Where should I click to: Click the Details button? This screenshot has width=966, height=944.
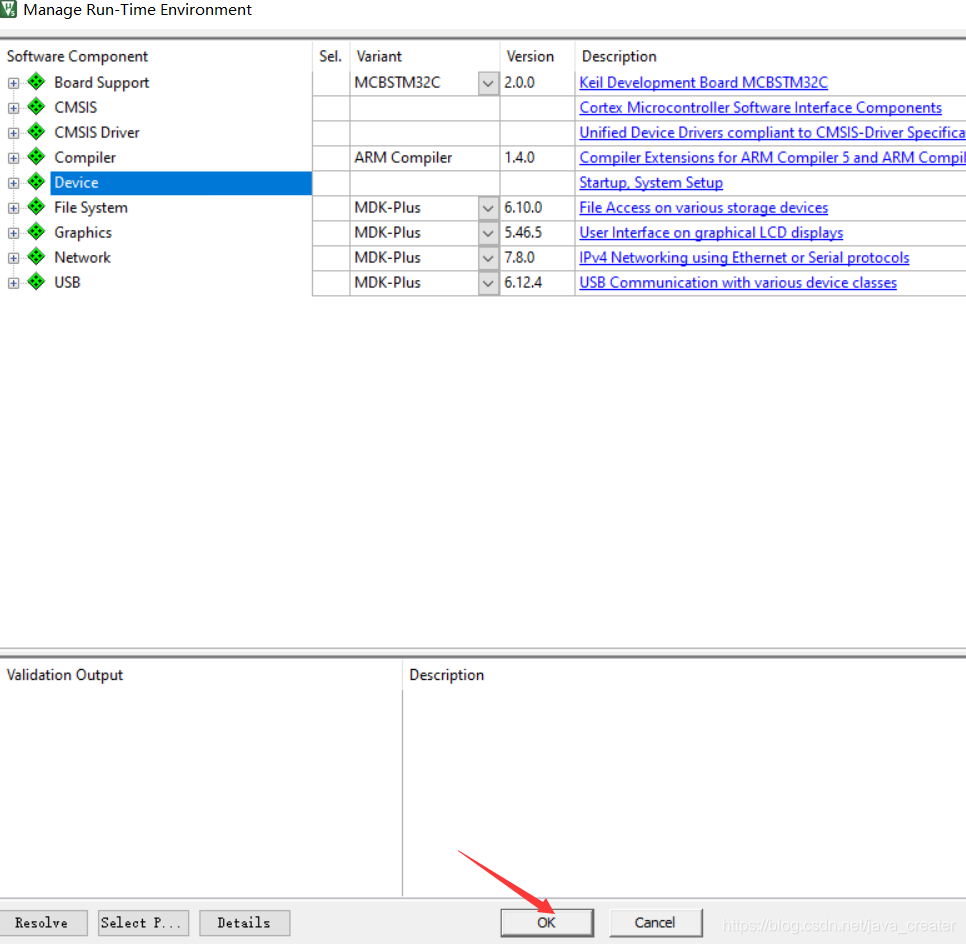point(245,922)
